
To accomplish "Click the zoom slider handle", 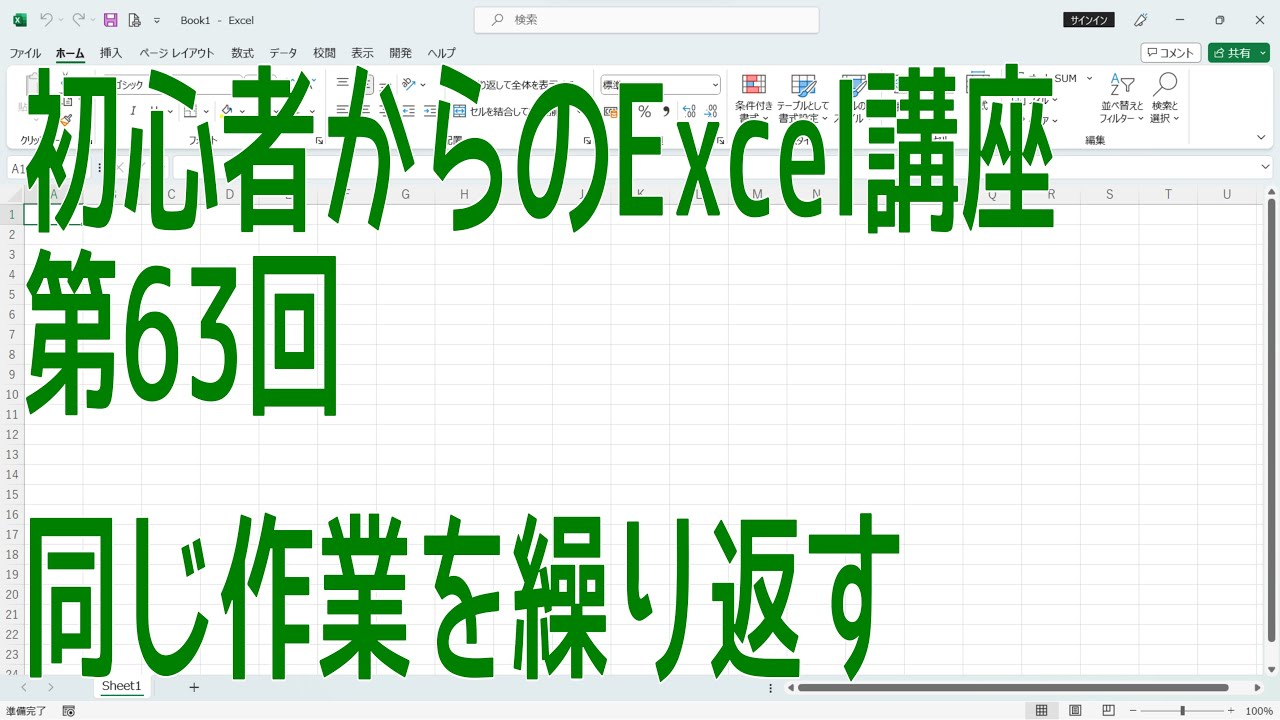I will [x=1182, y=711].
